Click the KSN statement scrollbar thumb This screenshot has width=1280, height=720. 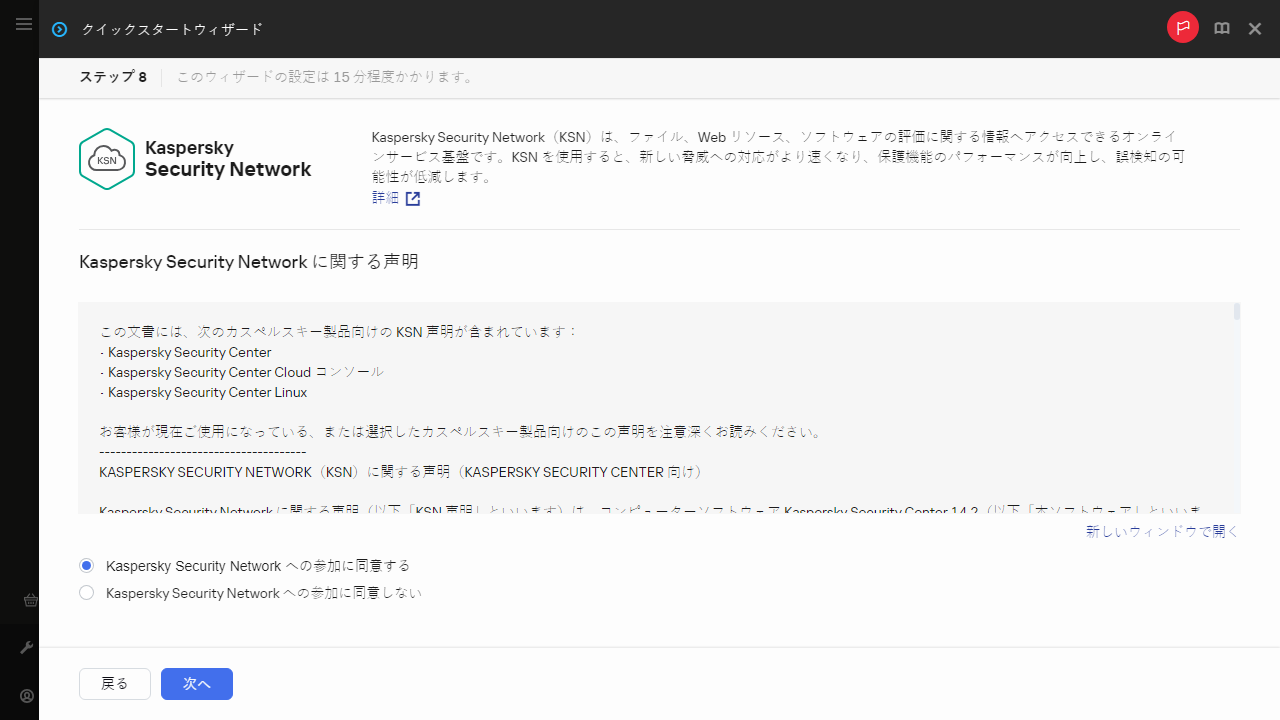tap(1236, 312)
